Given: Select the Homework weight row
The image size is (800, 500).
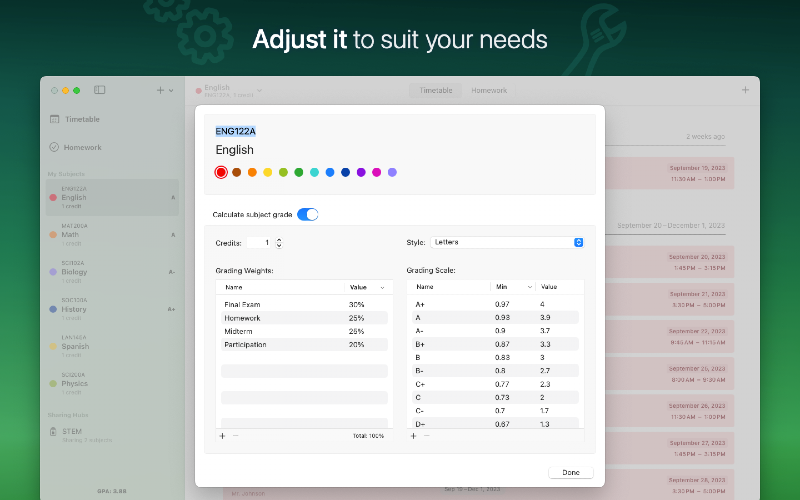Looking at the screenshot, I should (x=304, y=318).
